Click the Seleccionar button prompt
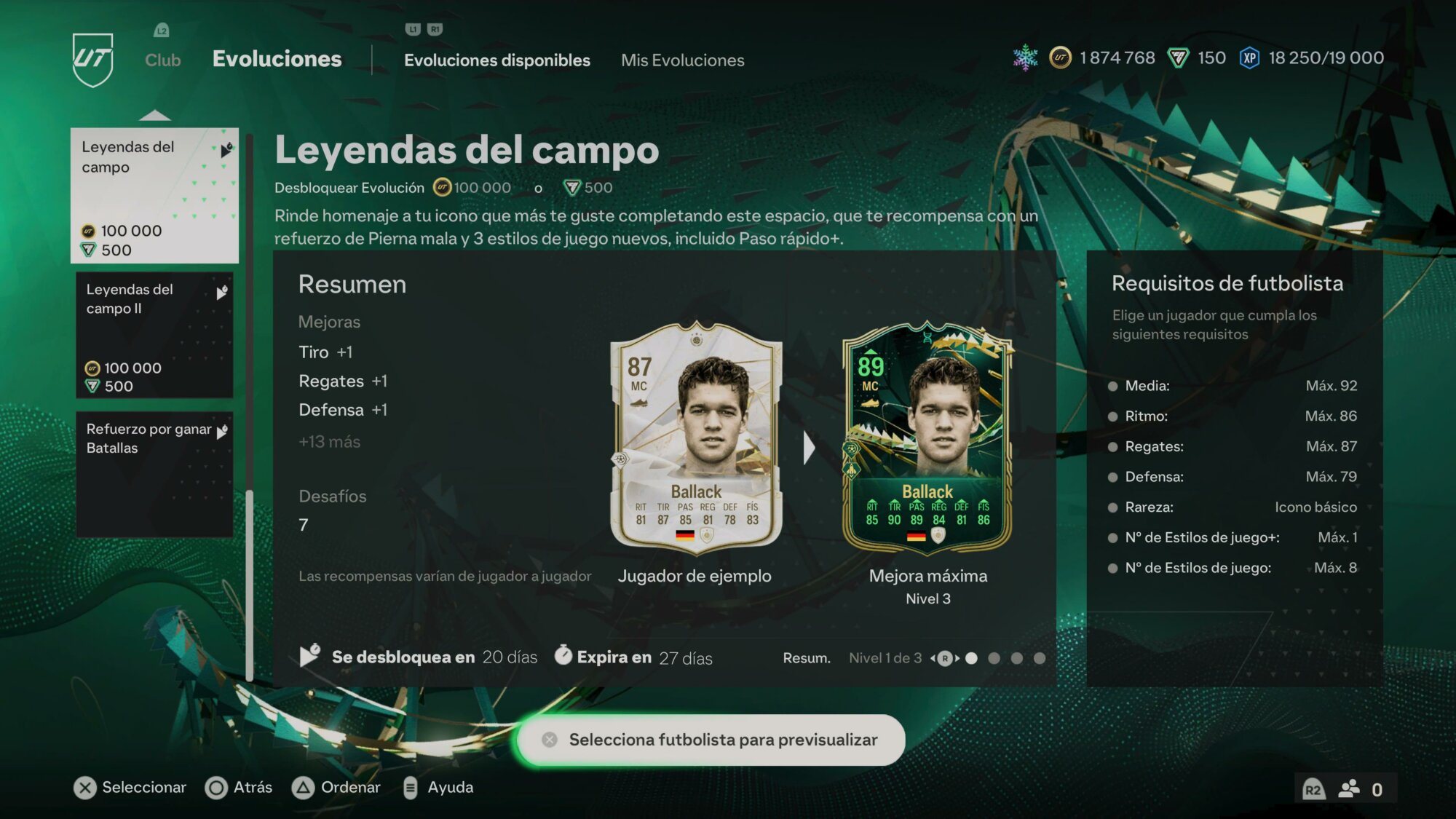The image size is (1456, 819). coord(130,788)
